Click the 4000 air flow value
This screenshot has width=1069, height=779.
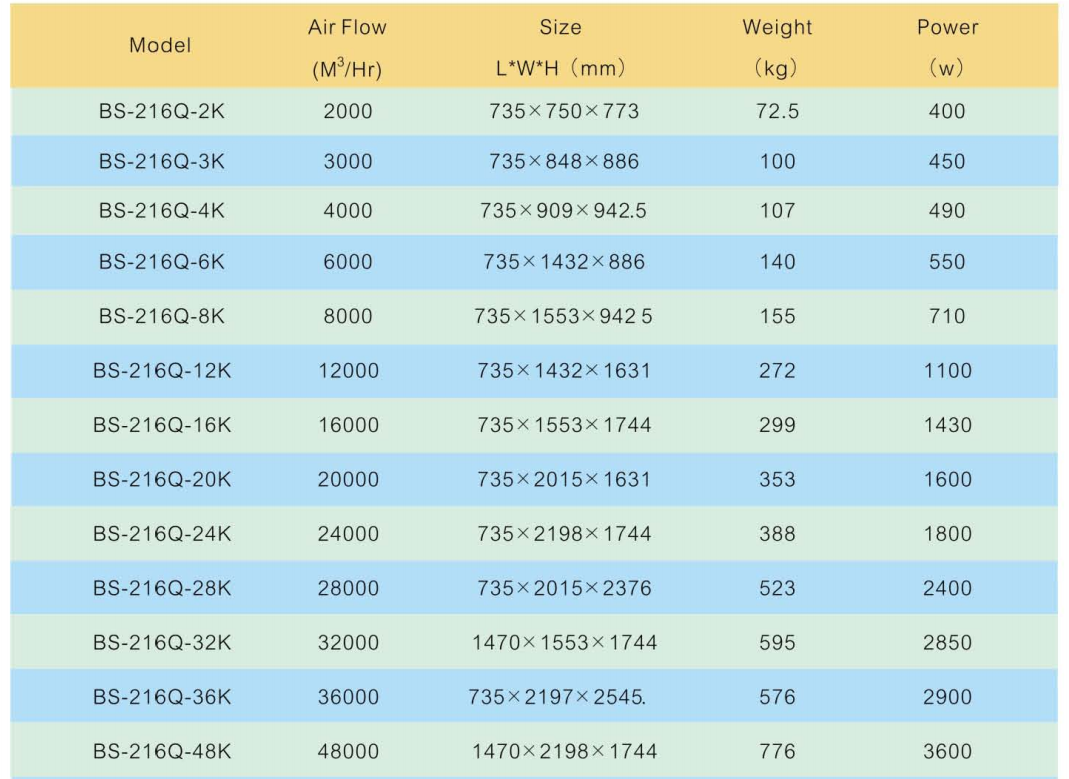(348, 211)
